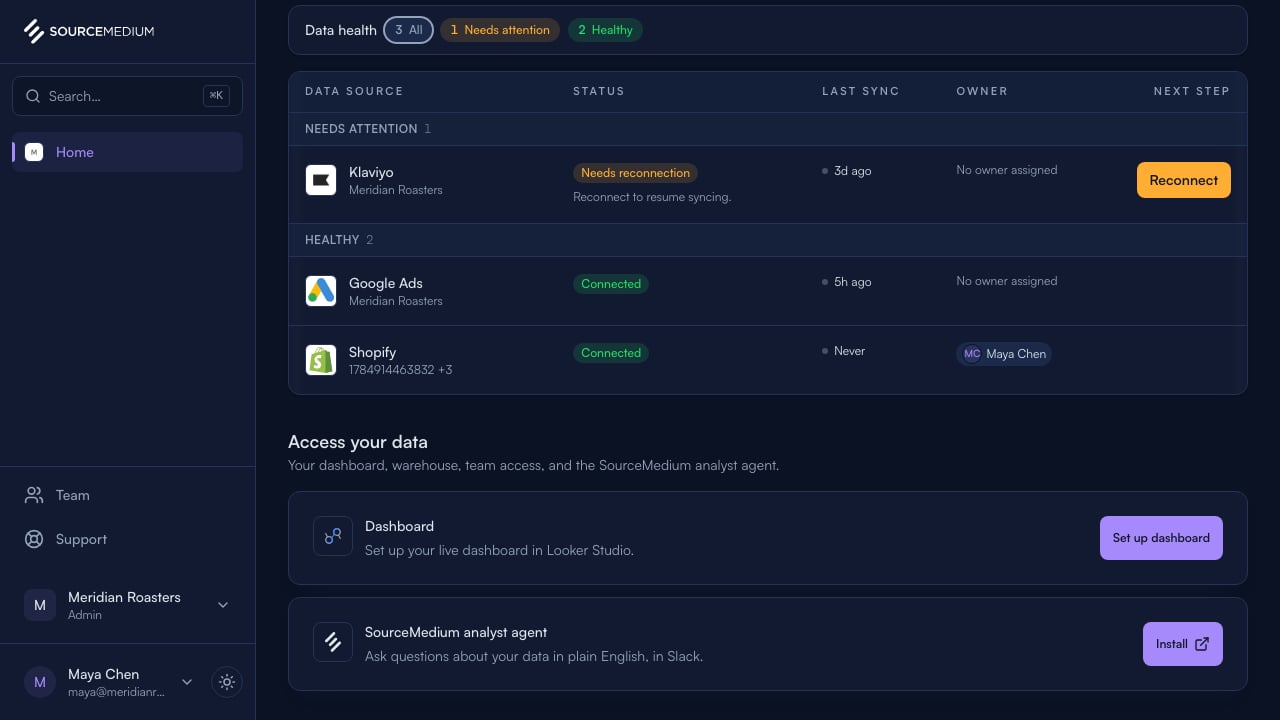Click the Klaviyo logo icon
This screenshot has height=720, width=1280.
coord(321,180)
